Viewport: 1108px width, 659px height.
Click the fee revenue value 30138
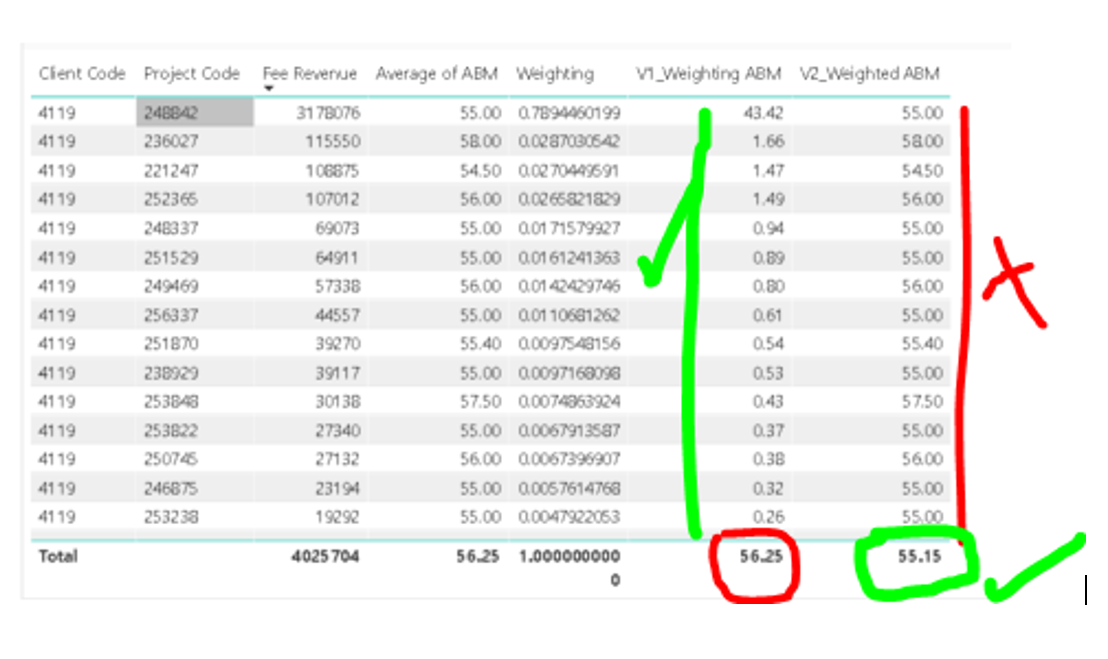(337, 402)
